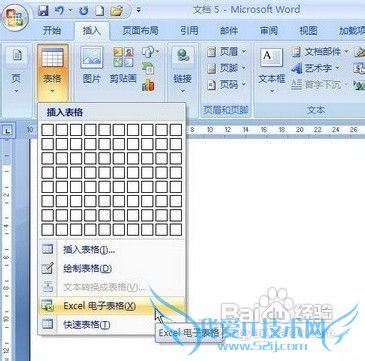The width and height of the screenshot is (365, 361).
Task: Click 插入表格(I)... menu item
Action: pyautogui.click(x=112, y=250)
